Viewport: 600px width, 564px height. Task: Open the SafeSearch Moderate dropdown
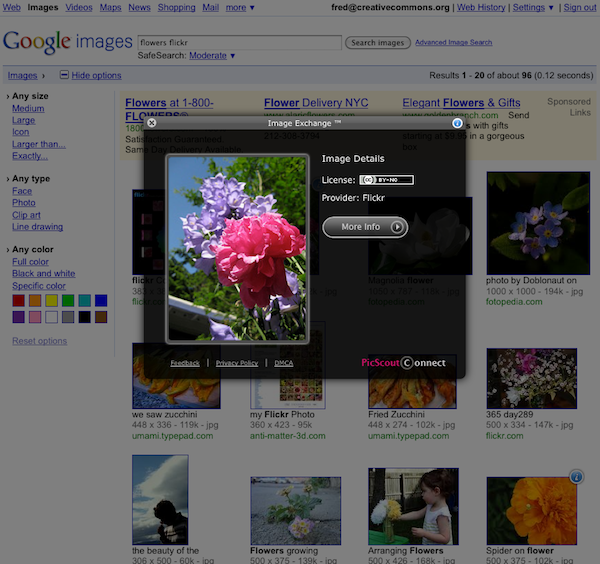point(212,56)
